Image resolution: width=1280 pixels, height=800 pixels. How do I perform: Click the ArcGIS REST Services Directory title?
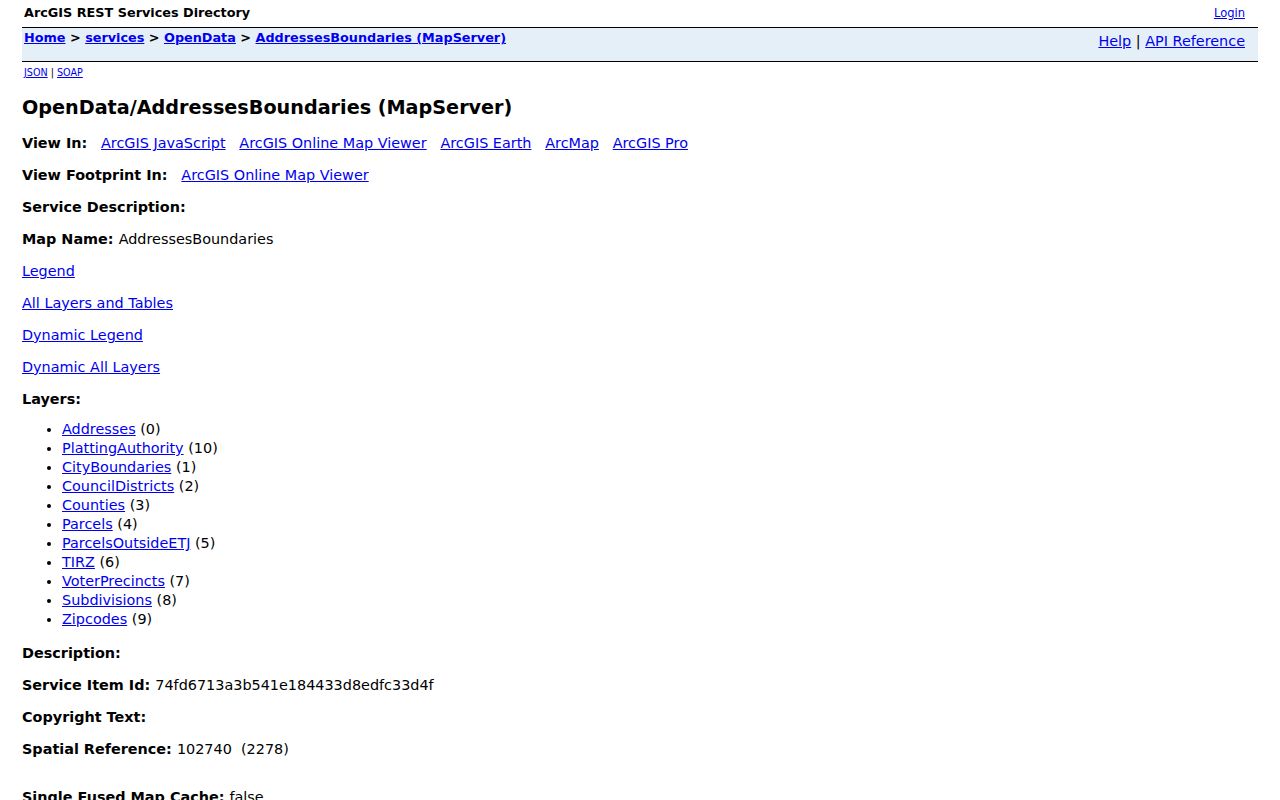pos(137,13)
